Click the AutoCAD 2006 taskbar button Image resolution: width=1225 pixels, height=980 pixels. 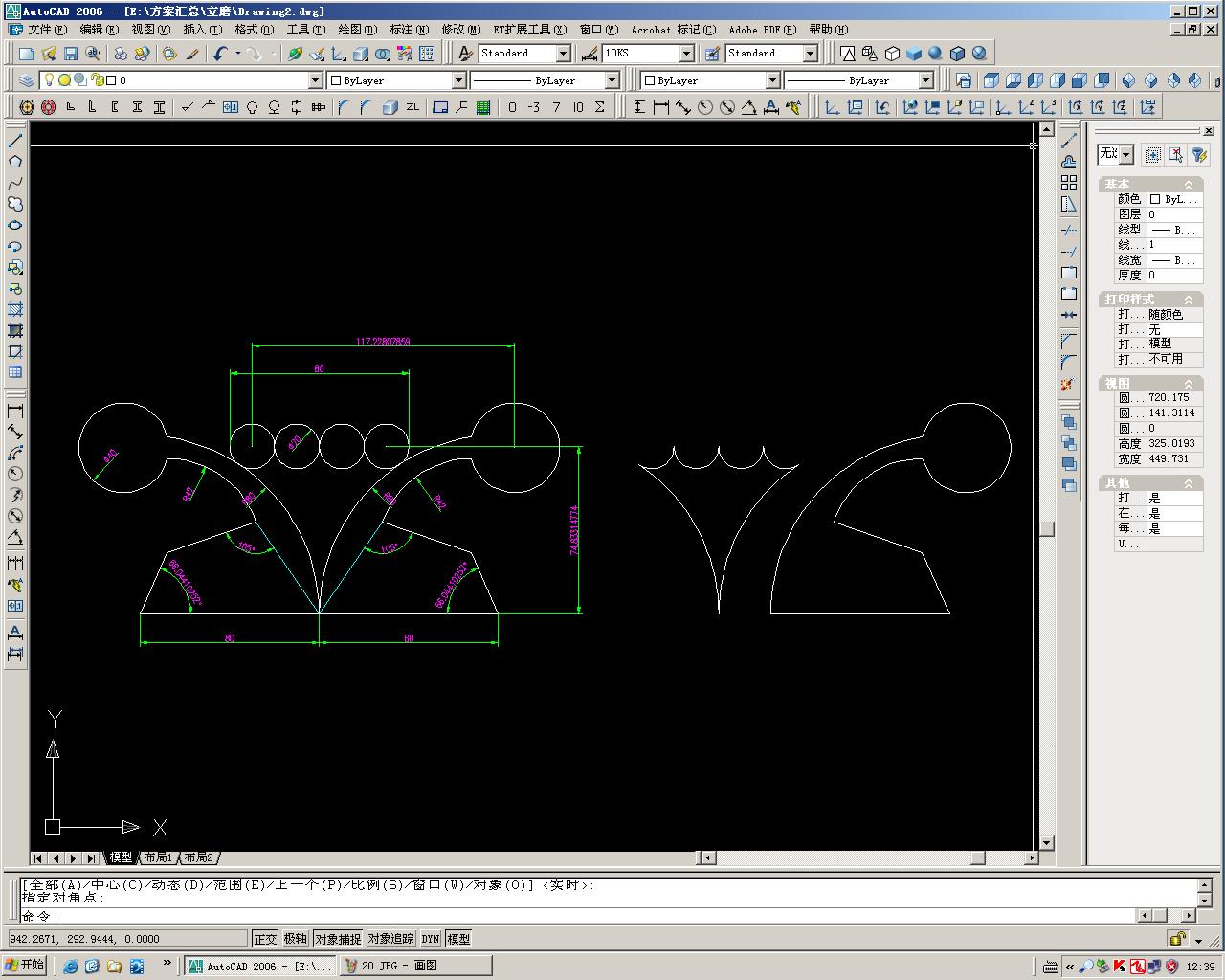tap(260, 967)
